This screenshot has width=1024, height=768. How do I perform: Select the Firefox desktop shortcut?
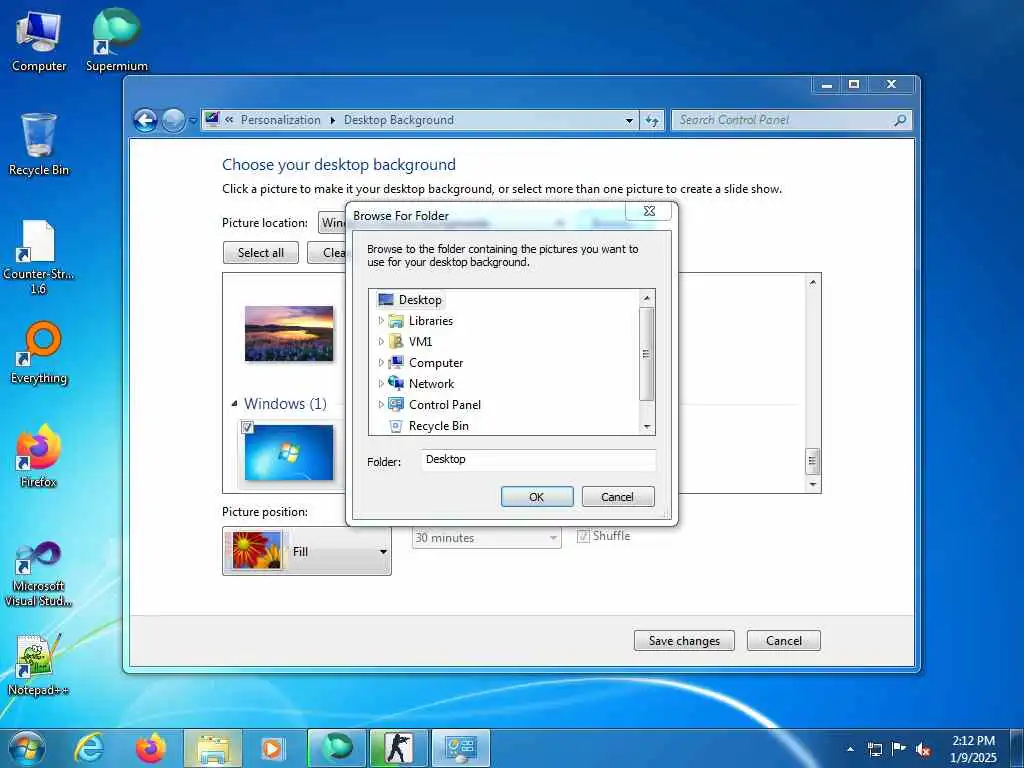[x=39, y=456]
